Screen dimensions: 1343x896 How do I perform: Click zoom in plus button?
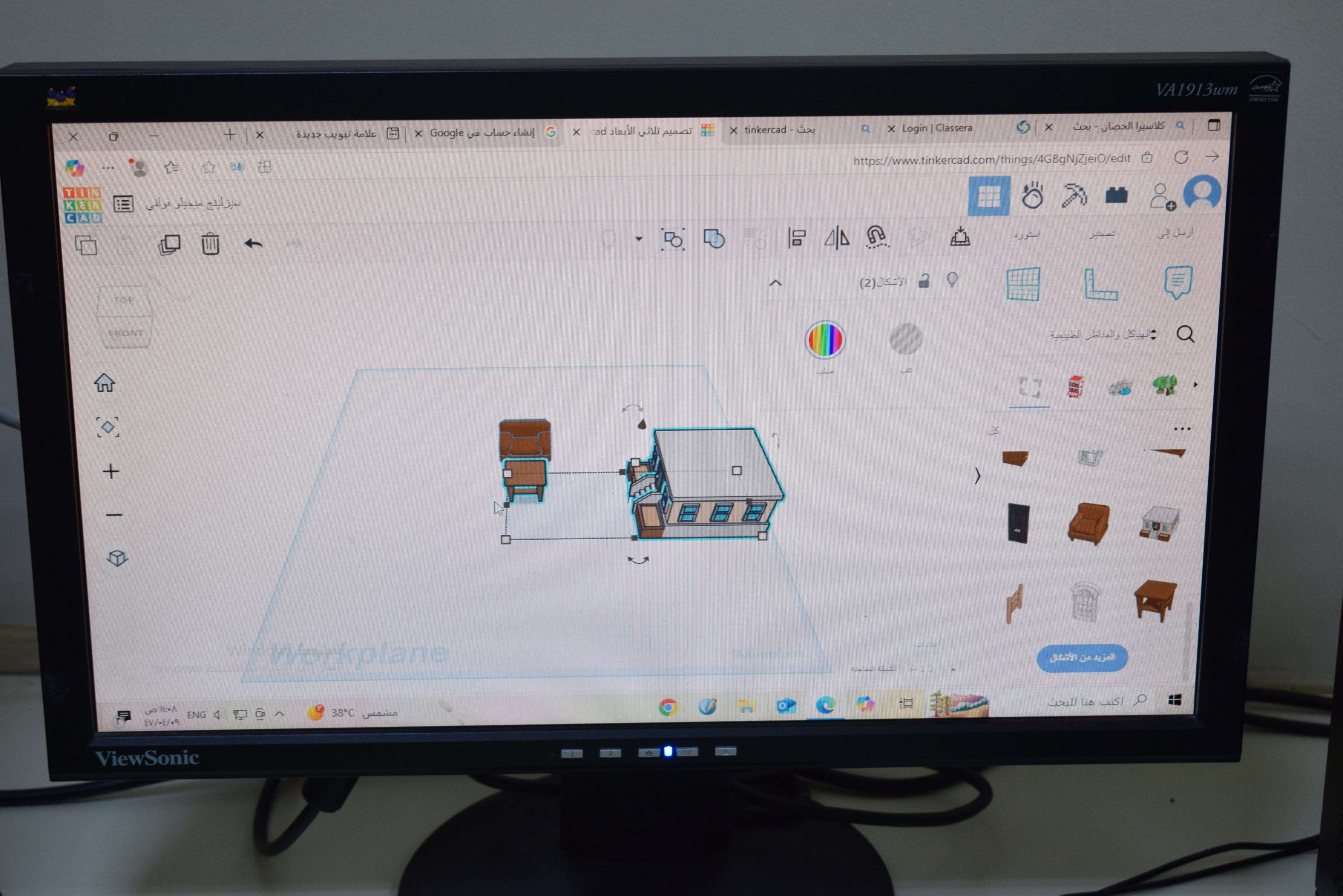pyautogui.click(x=111, y=471)
